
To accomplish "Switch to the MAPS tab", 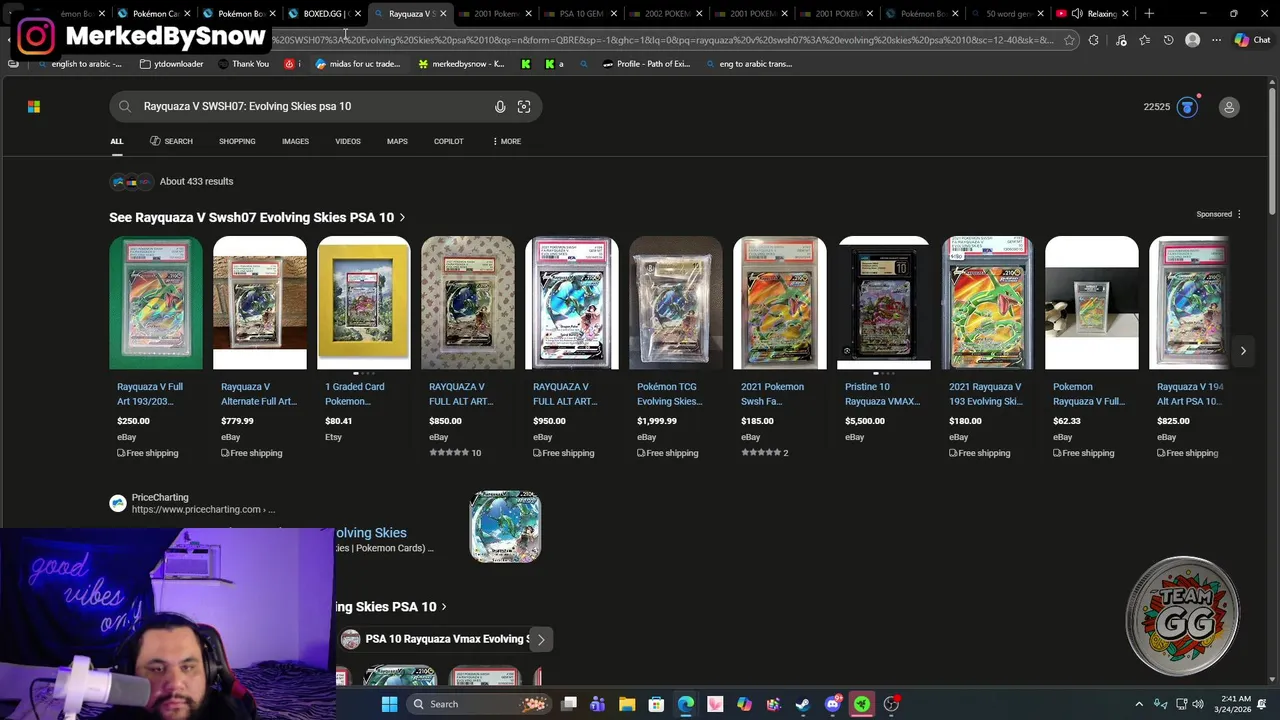I will (397, 141).
